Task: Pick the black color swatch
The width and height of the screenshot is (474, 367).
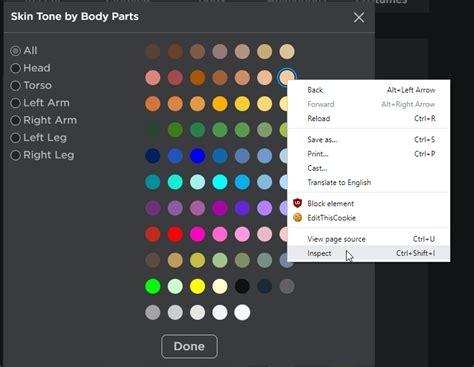Action: [242, 286]
